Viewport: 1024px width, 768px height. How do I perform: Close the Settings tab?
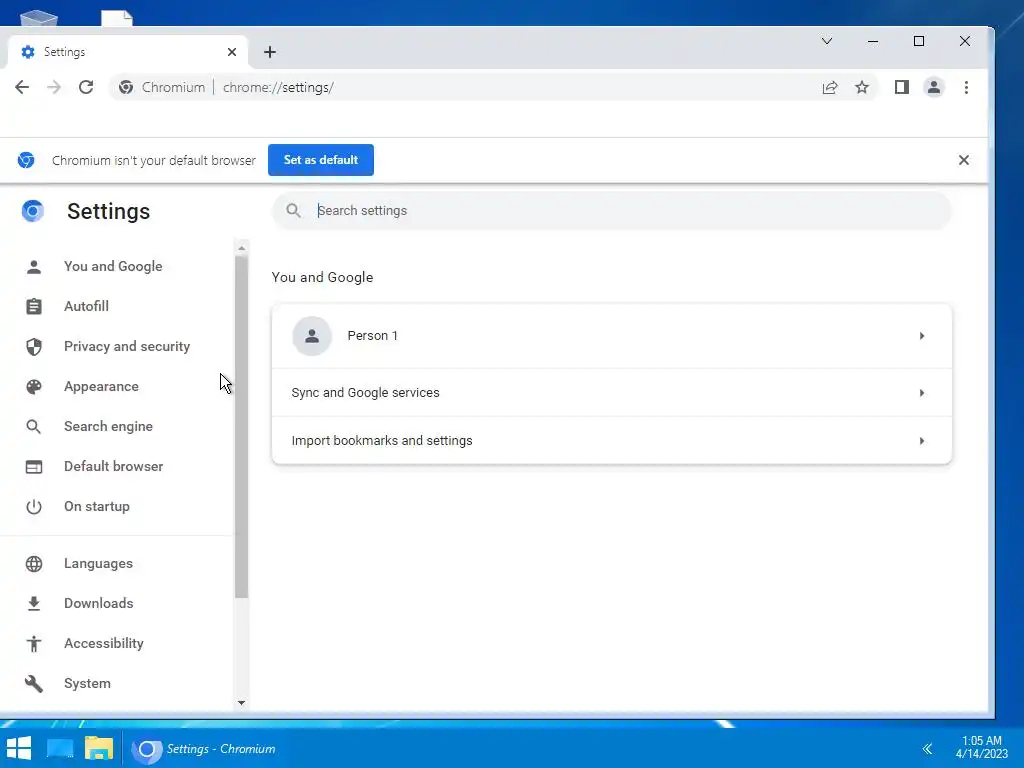[232, 52]
